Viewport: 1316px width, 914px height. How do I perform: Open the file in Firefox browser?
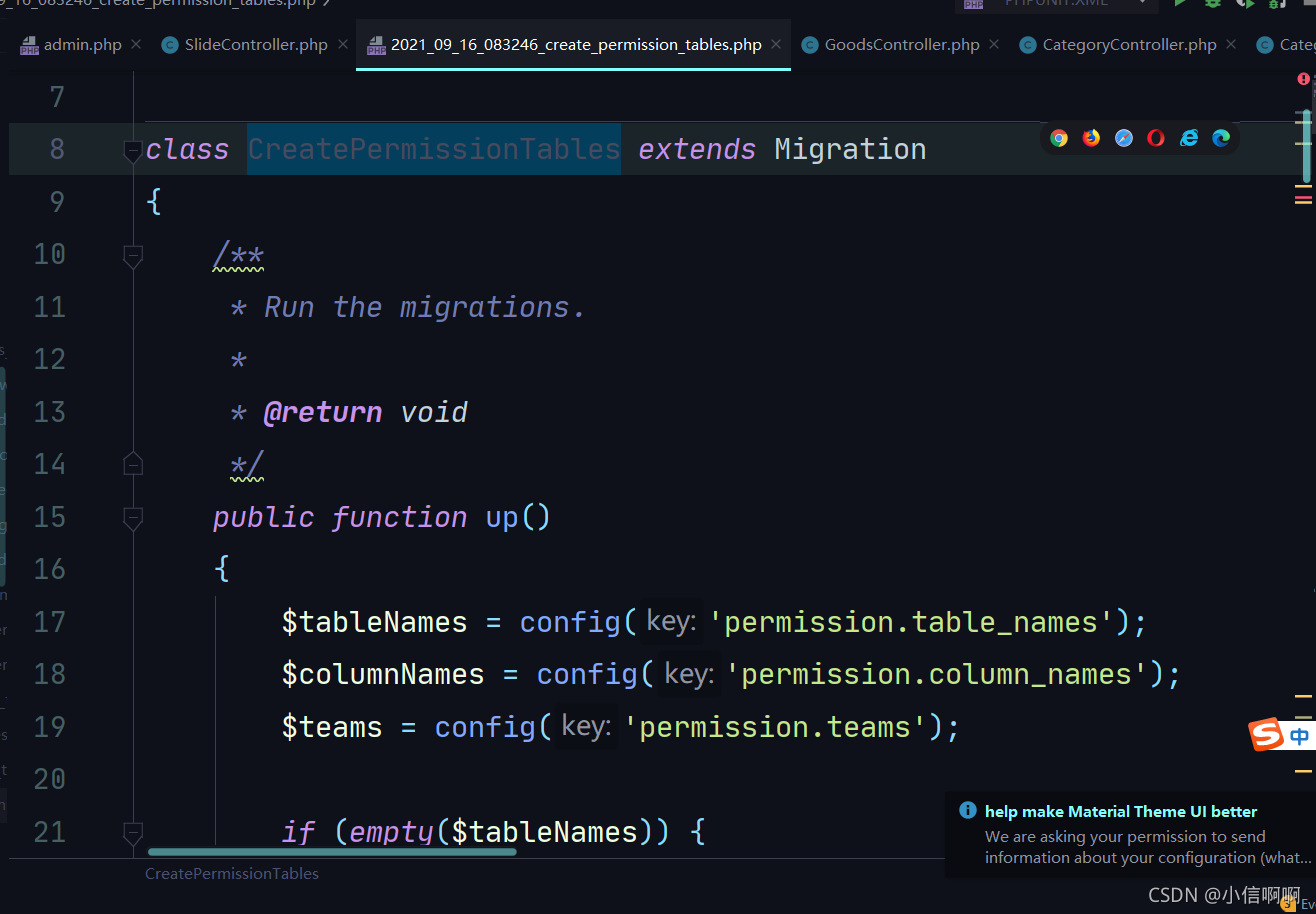click(x=1091, y=138)
